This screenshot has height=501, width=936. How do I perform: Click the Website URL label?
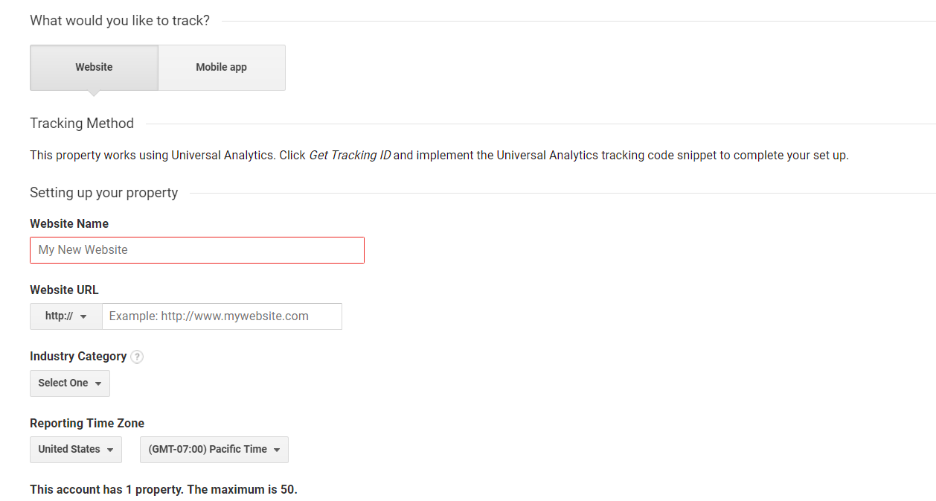64,290
